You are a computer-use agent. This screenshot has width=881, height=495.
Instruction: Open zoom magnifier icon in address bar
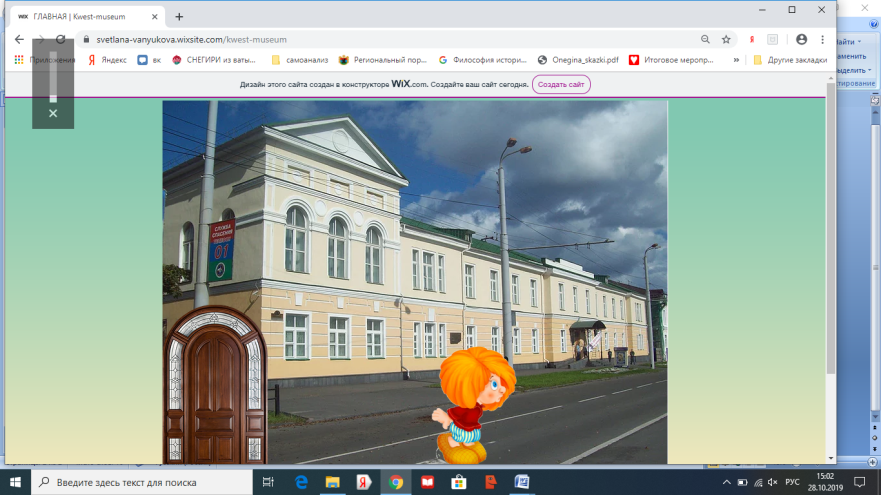coord(705,39)
